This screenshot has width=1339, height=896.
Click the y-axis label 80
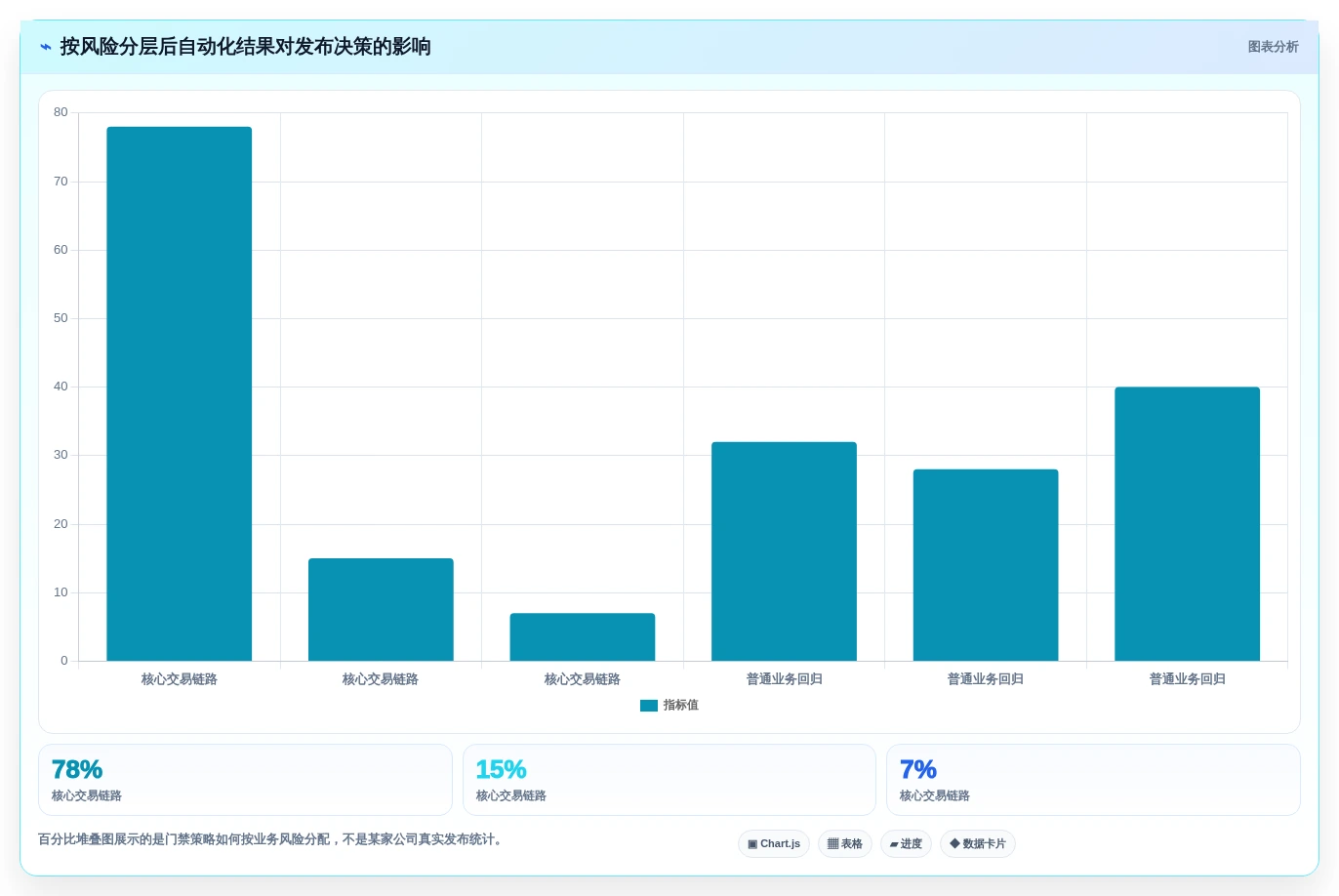pyautogui.click(x=61, y=112)
